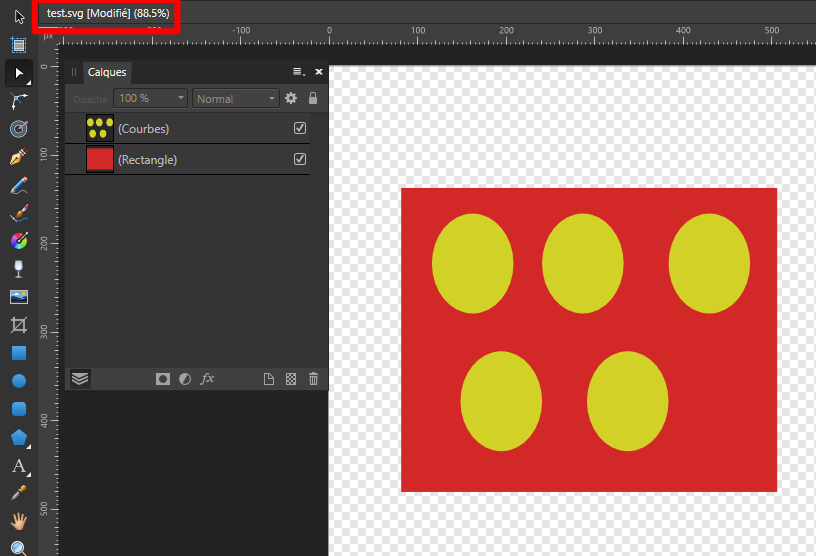Select the Zoom magnifier tool

click(19, 548)
